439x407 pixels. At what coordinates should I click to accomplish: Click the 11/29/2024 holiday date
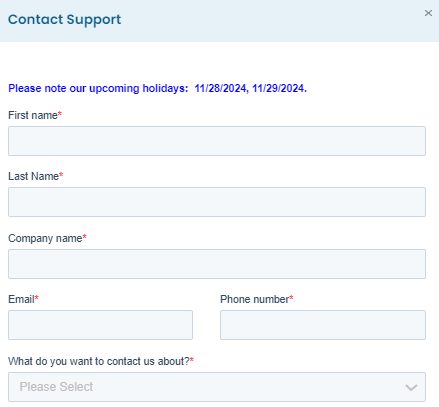coord(278,88)
